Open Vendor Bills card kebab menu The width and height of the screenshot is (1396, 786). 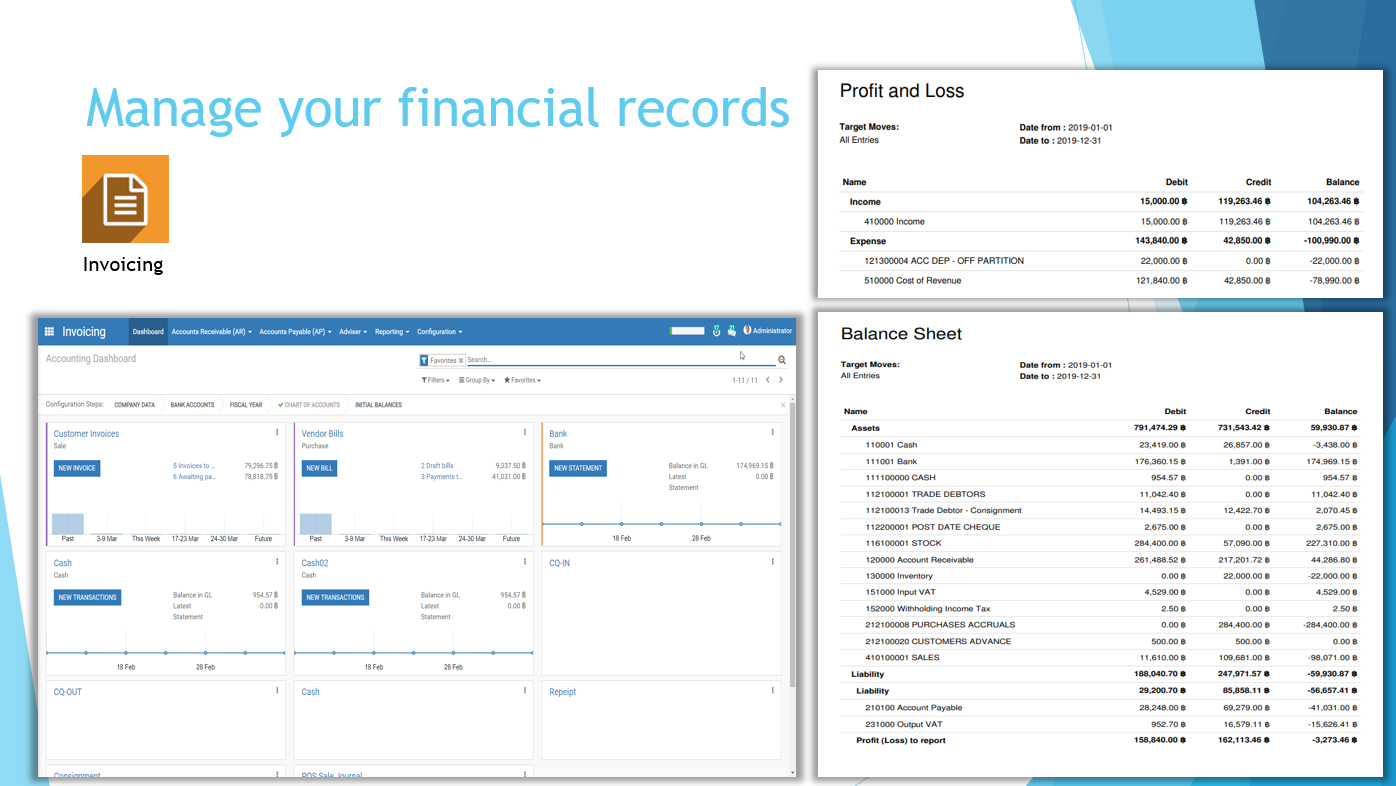pyautogui.click(x=525, y=433)
